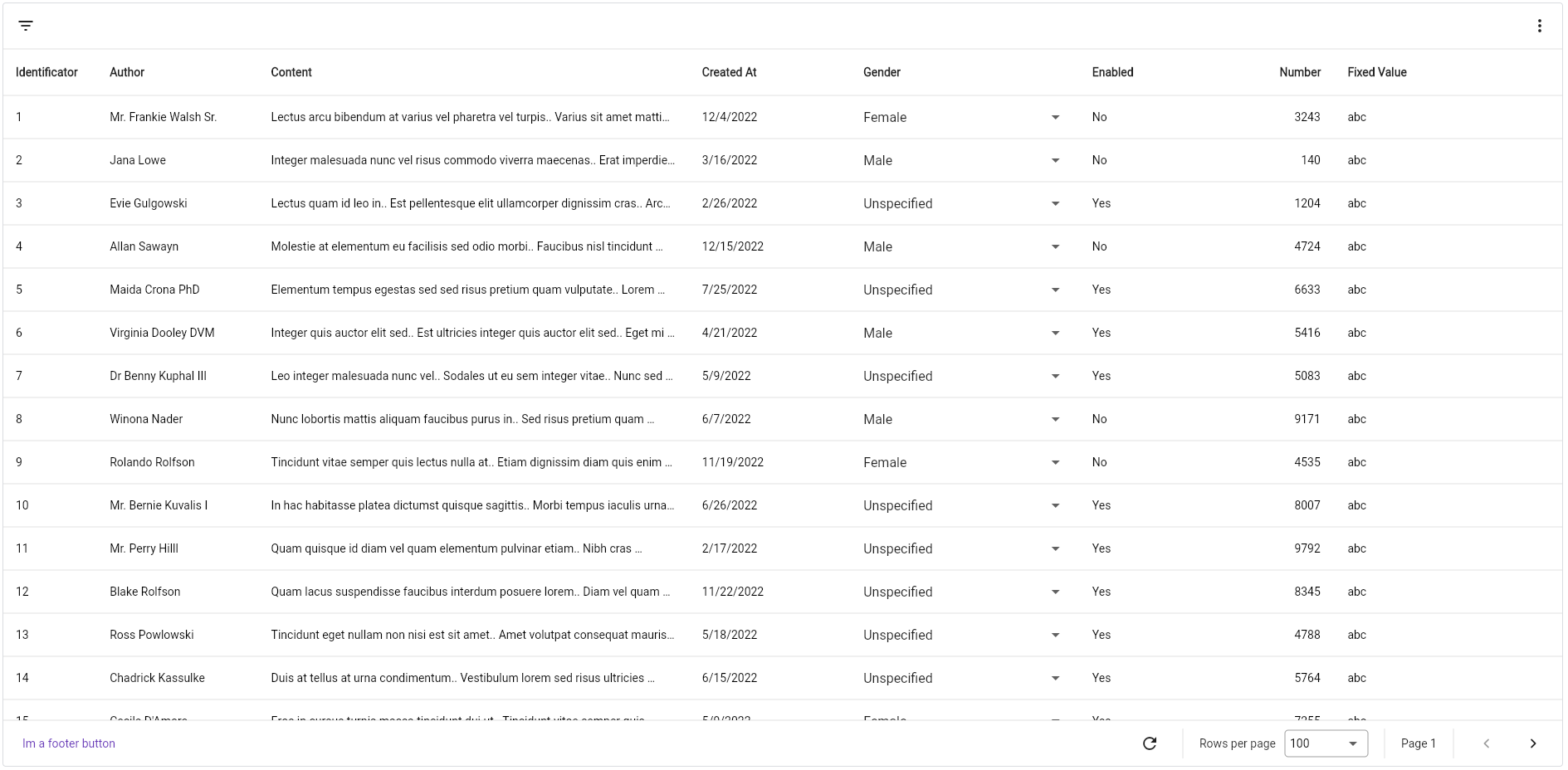Expand gender dropdown for Mr. Bernie Kuvalis I

[x=962, y=505]
